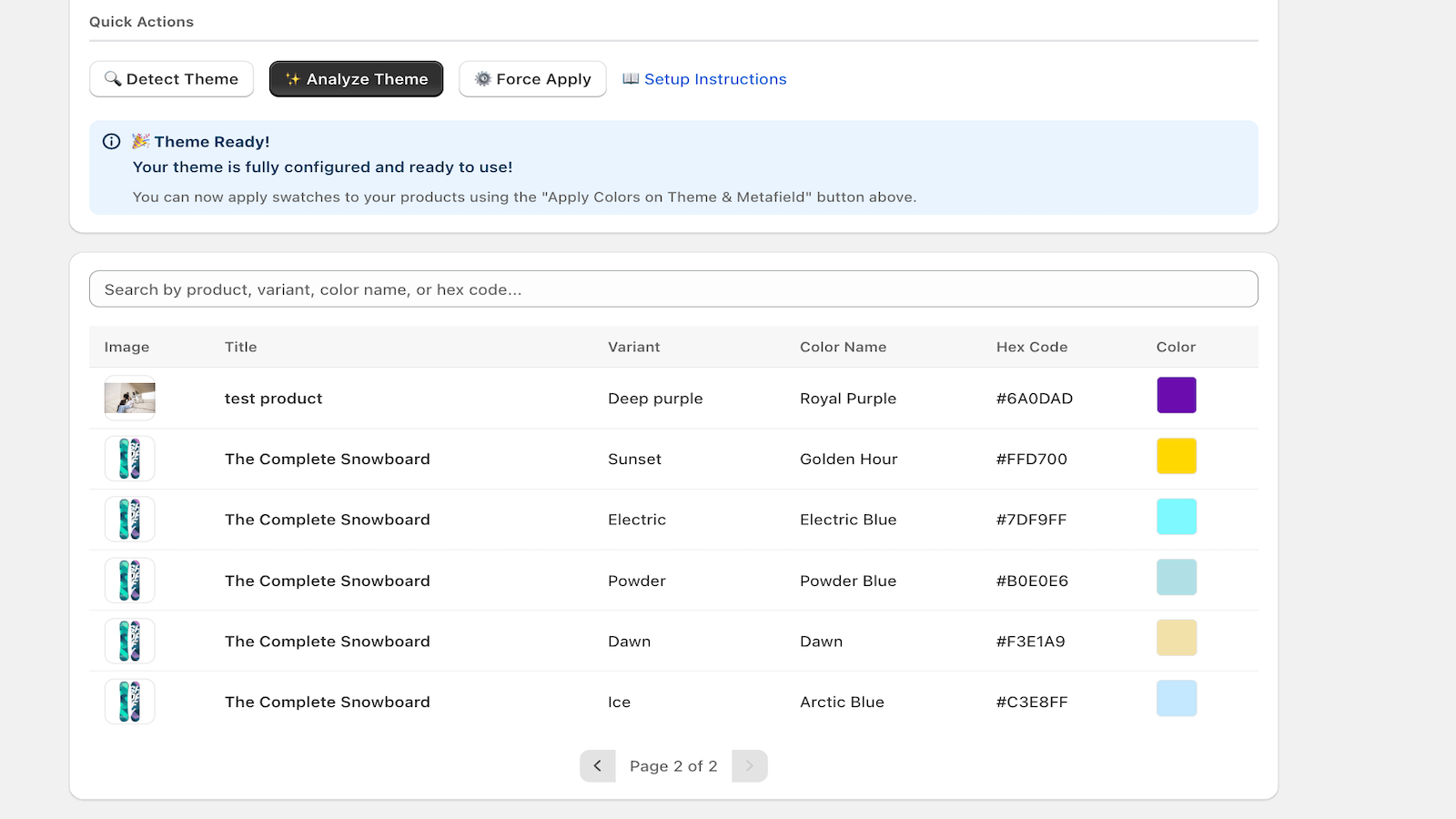The height and width of the screenshot is (819, 1456).
Task: Click the snowboard thumbnail in the Powder row
Action: (129, 581)
